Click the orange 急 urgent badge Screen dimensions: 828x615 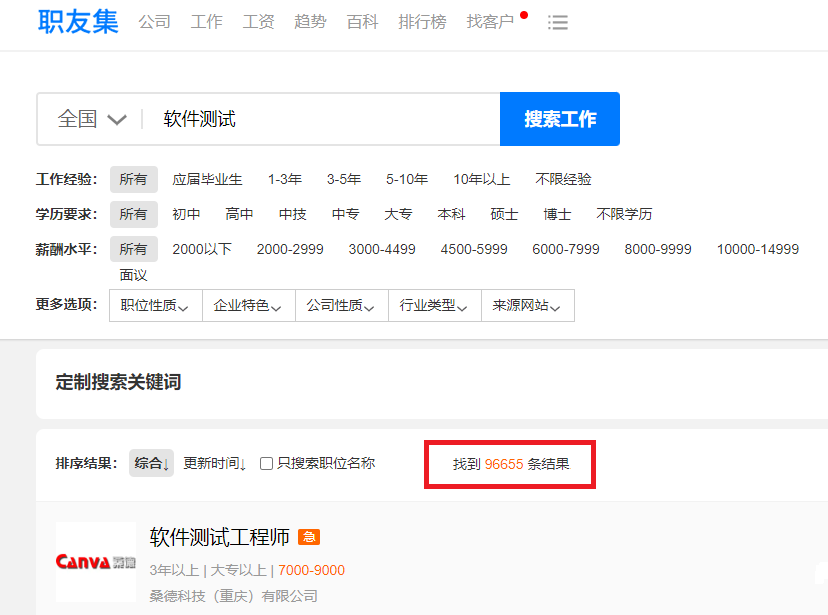(x=309, y=537)
